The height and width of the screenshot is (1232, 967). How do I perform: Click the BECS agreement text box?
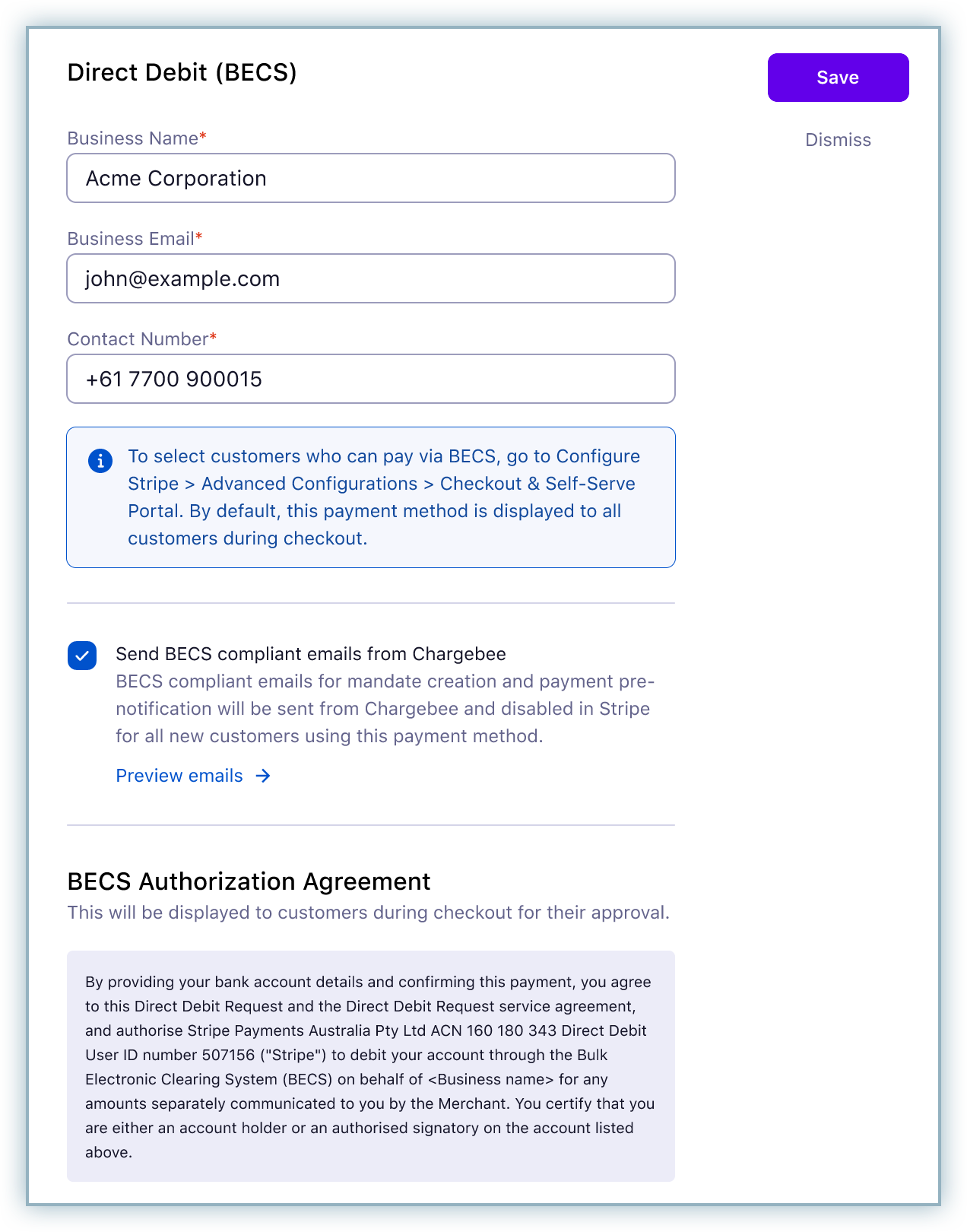(x=371, y=1066)
